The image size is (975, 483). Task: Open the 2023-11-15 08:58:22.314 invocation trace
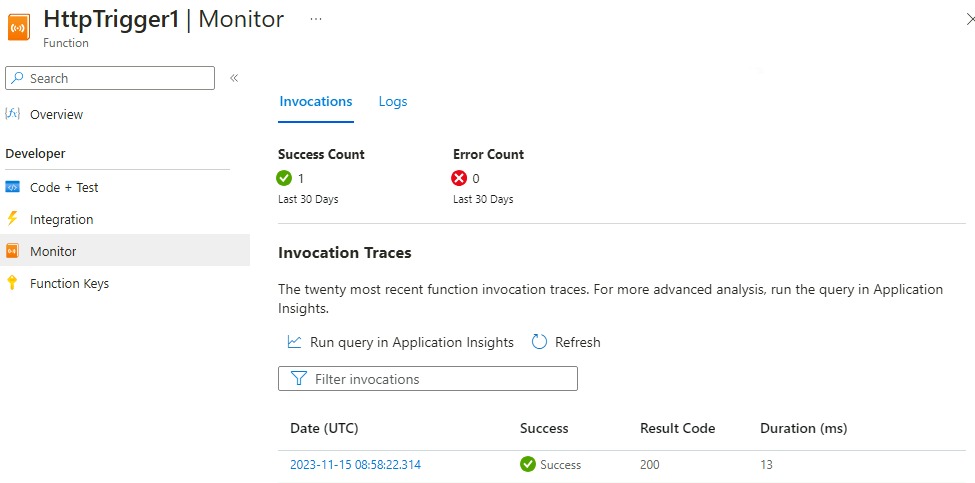[357, 465]
